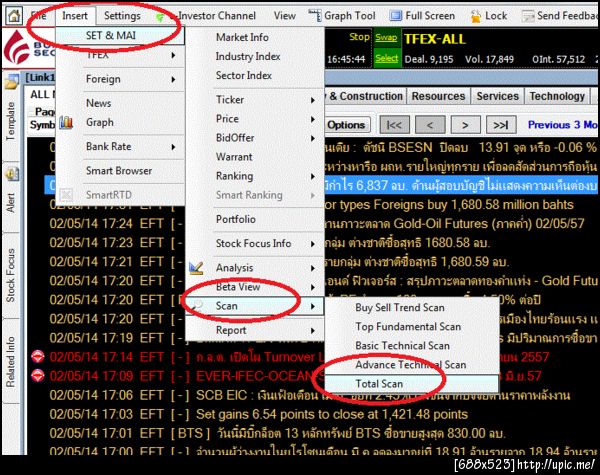This screenshot has width=600, height=475.
Task: Open the Insert menu
Action: coord(75,16)
